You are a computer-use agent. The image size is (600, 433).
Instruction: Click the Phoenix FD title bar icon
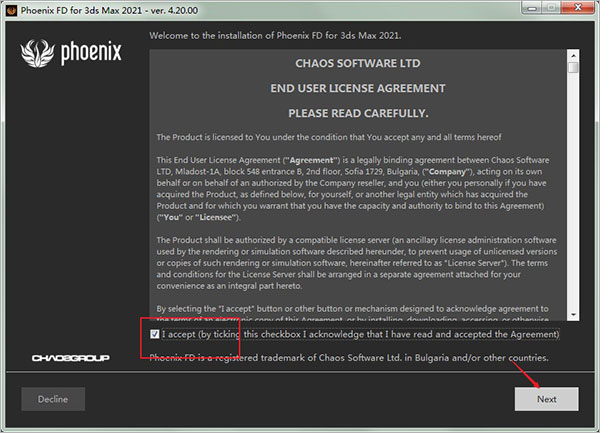(x=11, y=10)
